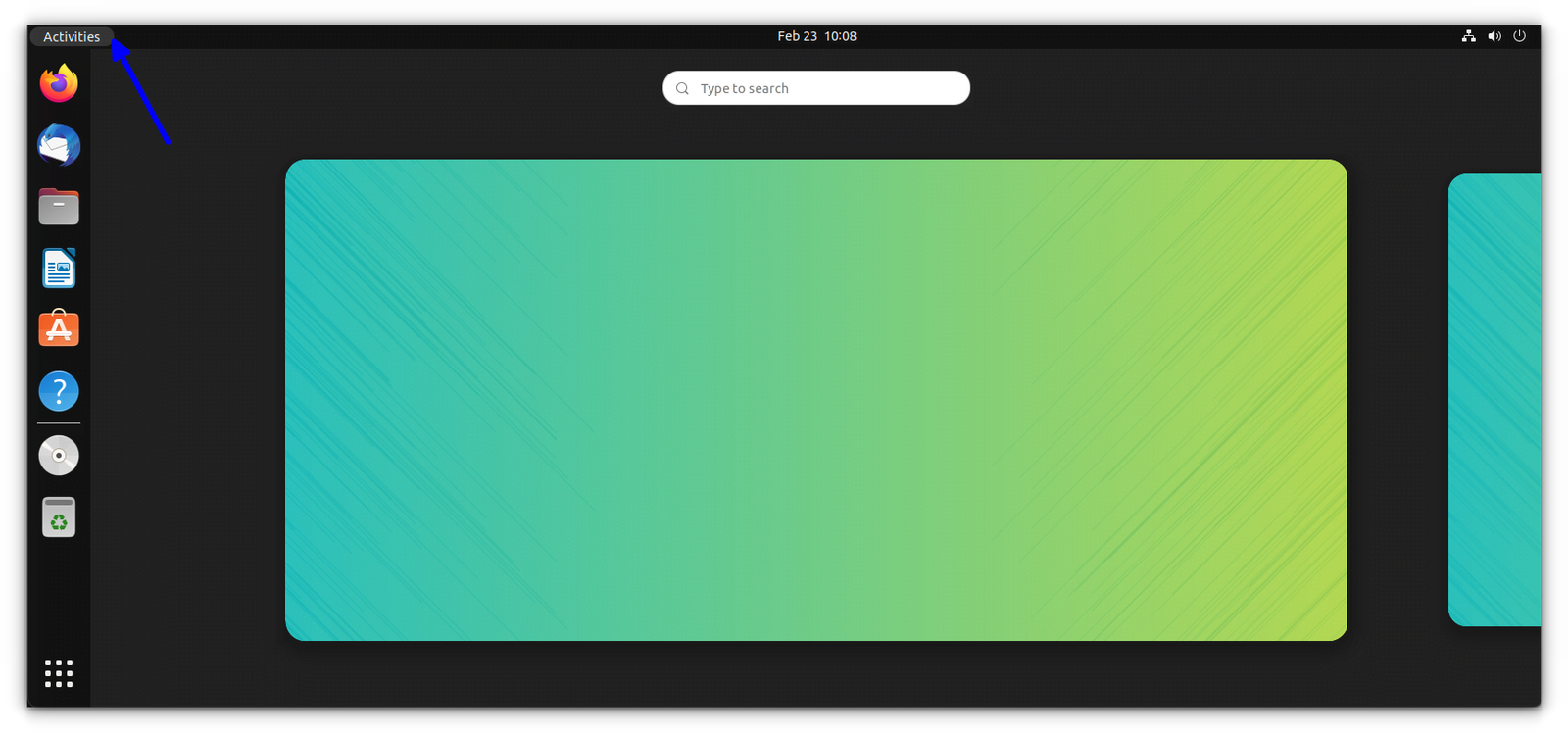Click the mounted disc icon in dock

click(x=59, y=456)
